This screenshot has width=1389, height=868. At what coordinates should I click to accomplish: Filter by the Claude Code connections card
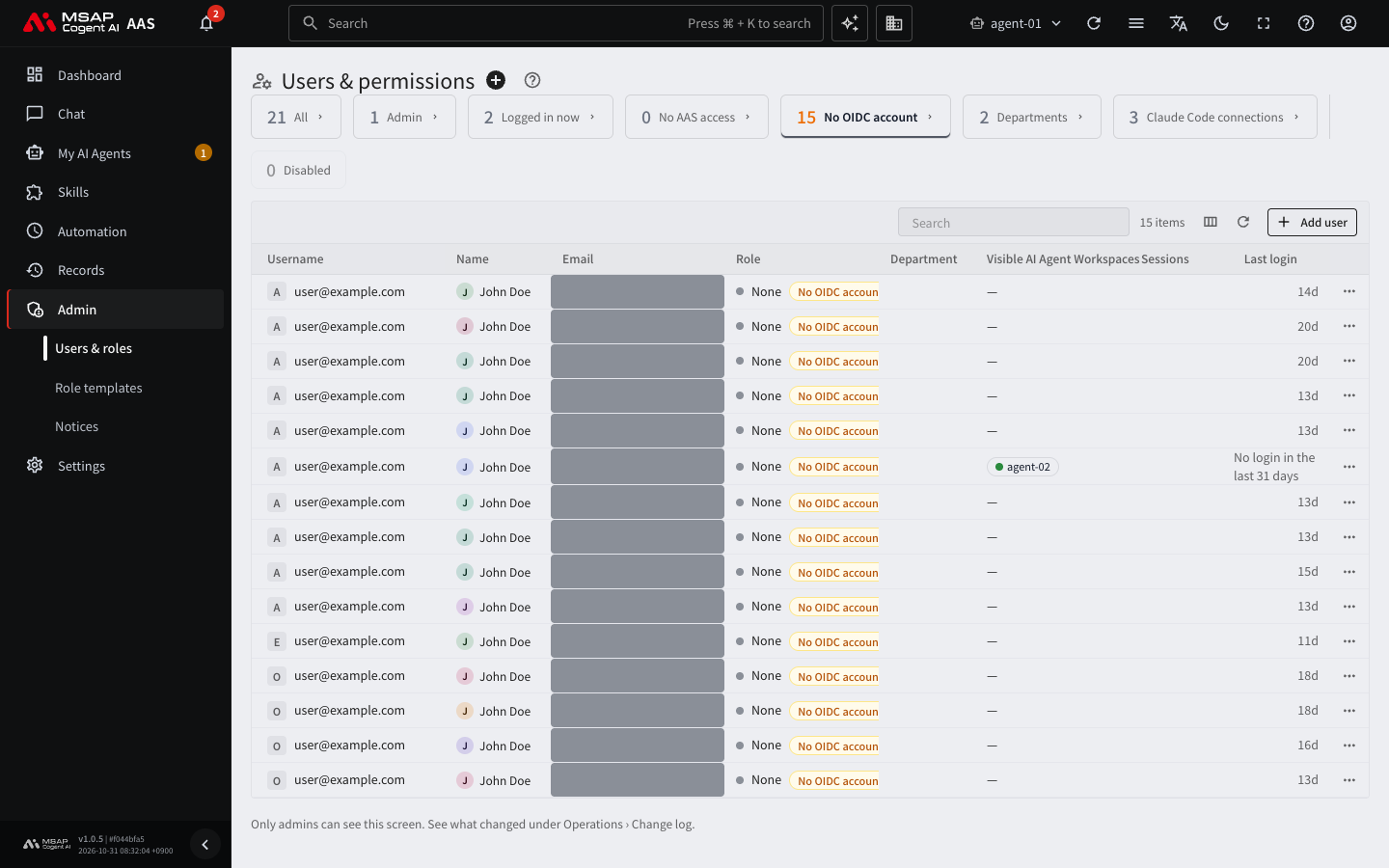click(1215, 117)
